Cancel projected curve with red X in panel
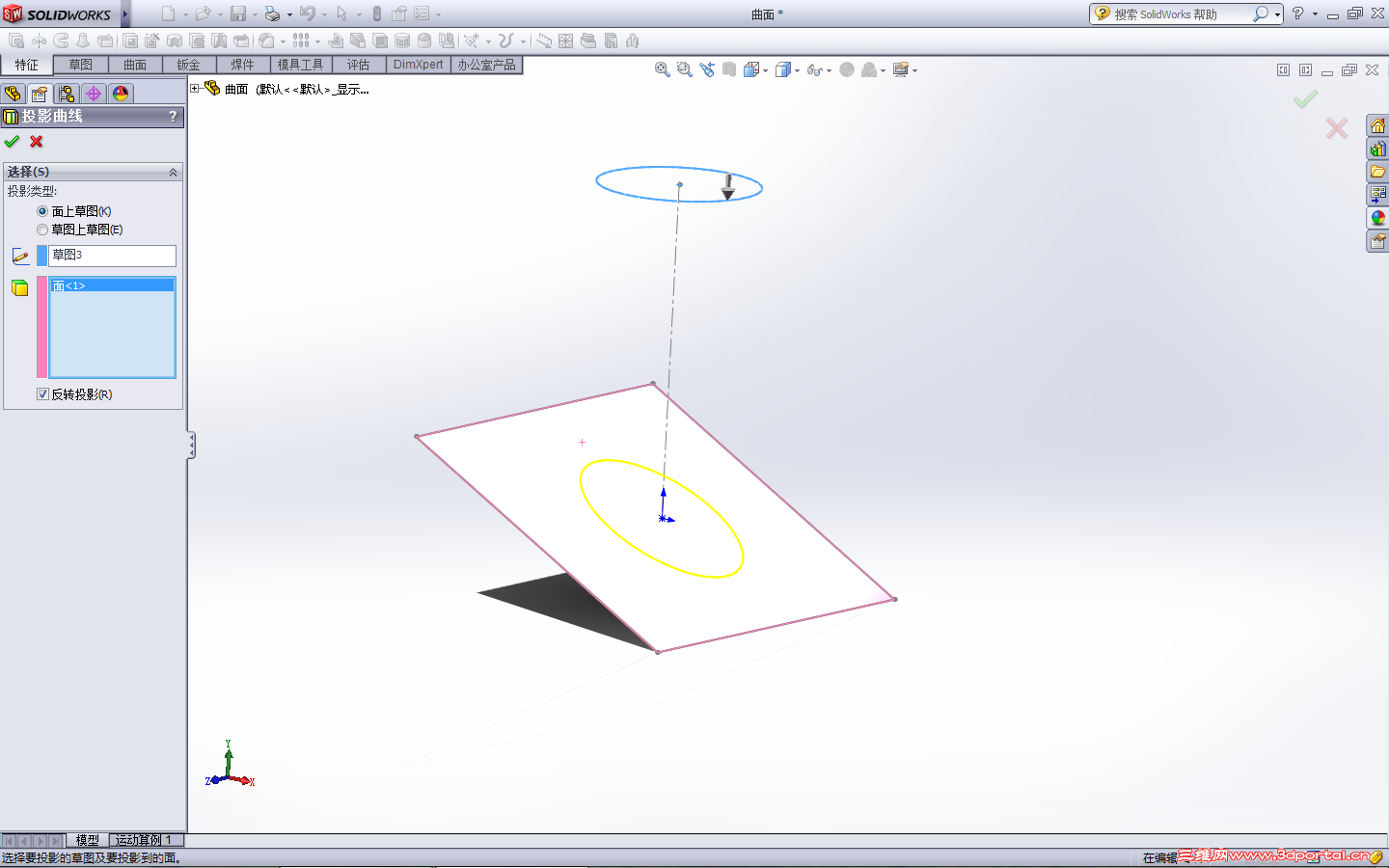The image size is (1389, 868). pyautogui.click(x=37, y=142)
